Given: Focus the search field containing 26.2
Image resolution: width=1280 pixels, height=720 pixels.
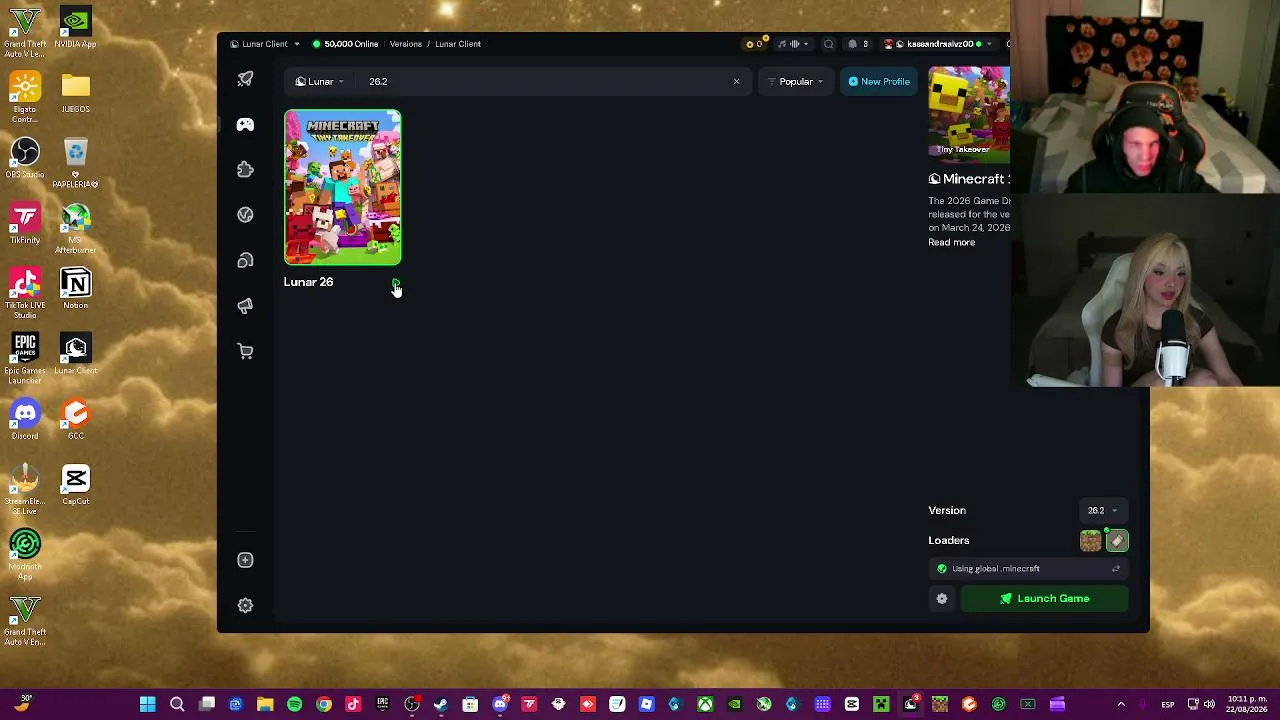Looking at the screenshot, I should tap(545, 82).
